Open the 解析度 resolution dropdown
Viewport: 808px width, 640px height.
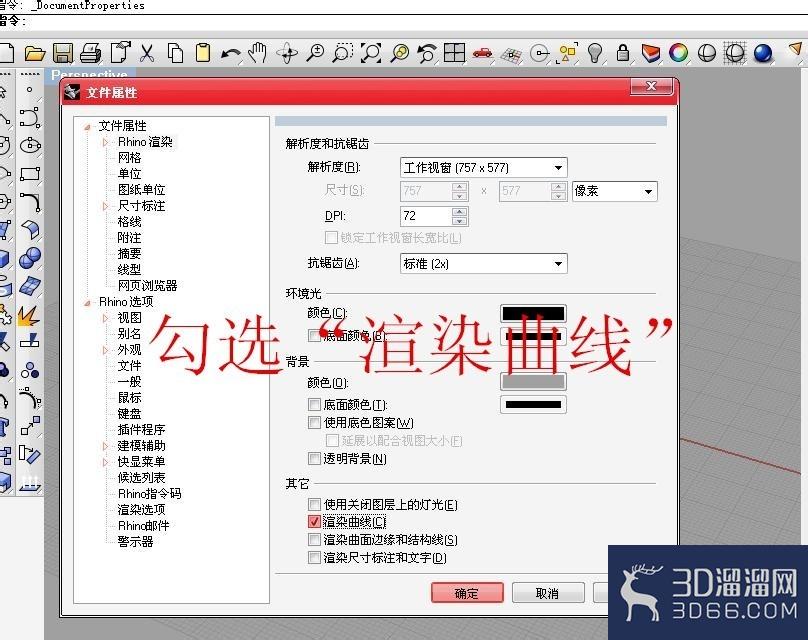point(483,167)
